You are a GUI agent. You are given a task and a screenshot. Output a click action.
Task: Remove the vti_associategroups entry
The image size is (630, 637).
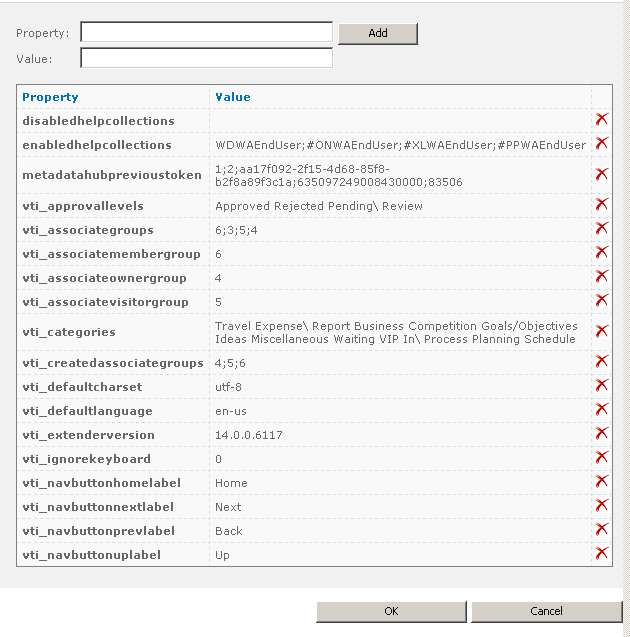click(x=602, y=228)
